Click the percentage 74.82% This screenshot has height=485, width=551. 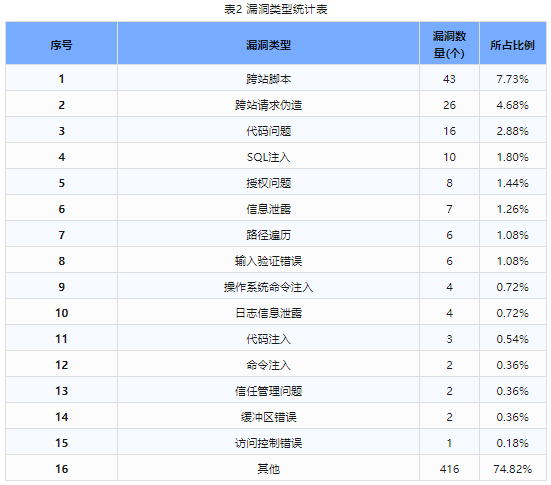pos(512,469)
